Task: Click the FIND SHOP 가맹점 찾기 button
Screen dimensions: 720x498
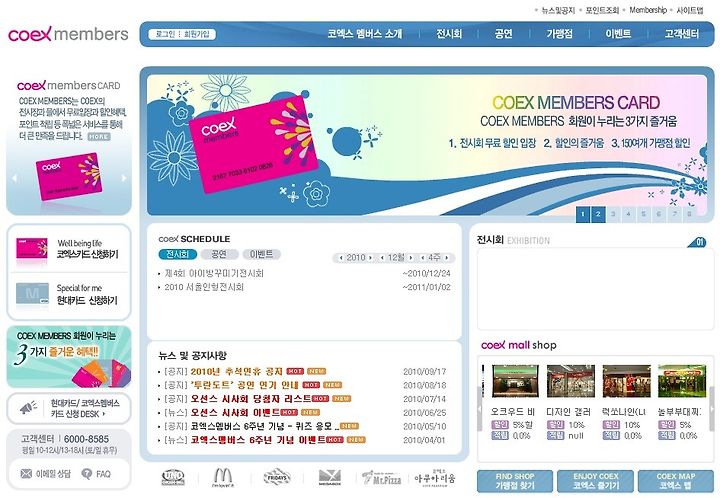Action: (515, 481)
